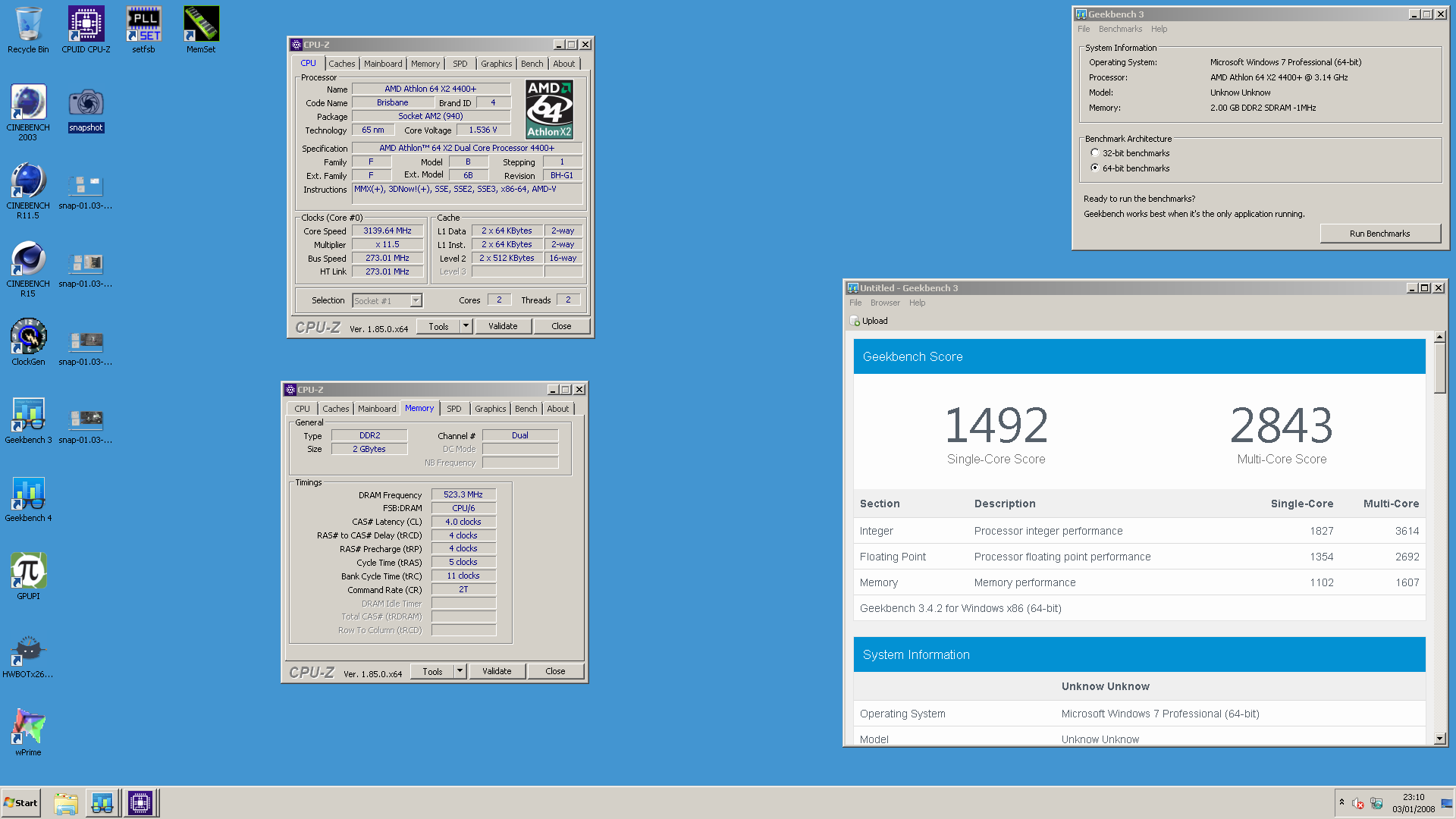Open the wPrime desktop icon
This screenshot has width=1456, height=819.
(28, 733)
